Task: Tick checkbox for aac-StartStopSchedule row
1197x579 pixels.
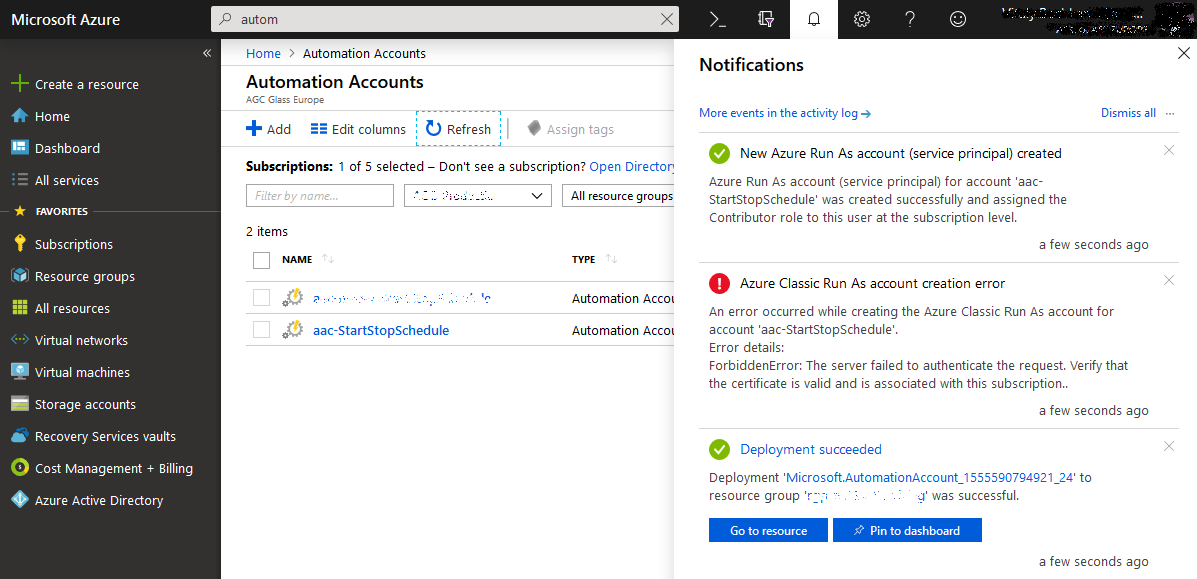Action: (x=261, y=330)
